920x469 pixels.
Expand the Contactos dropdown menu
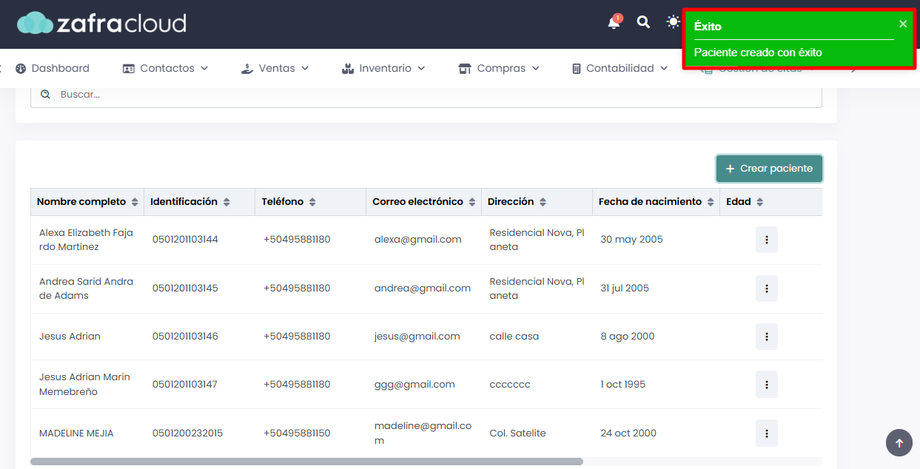click(165, 68)
